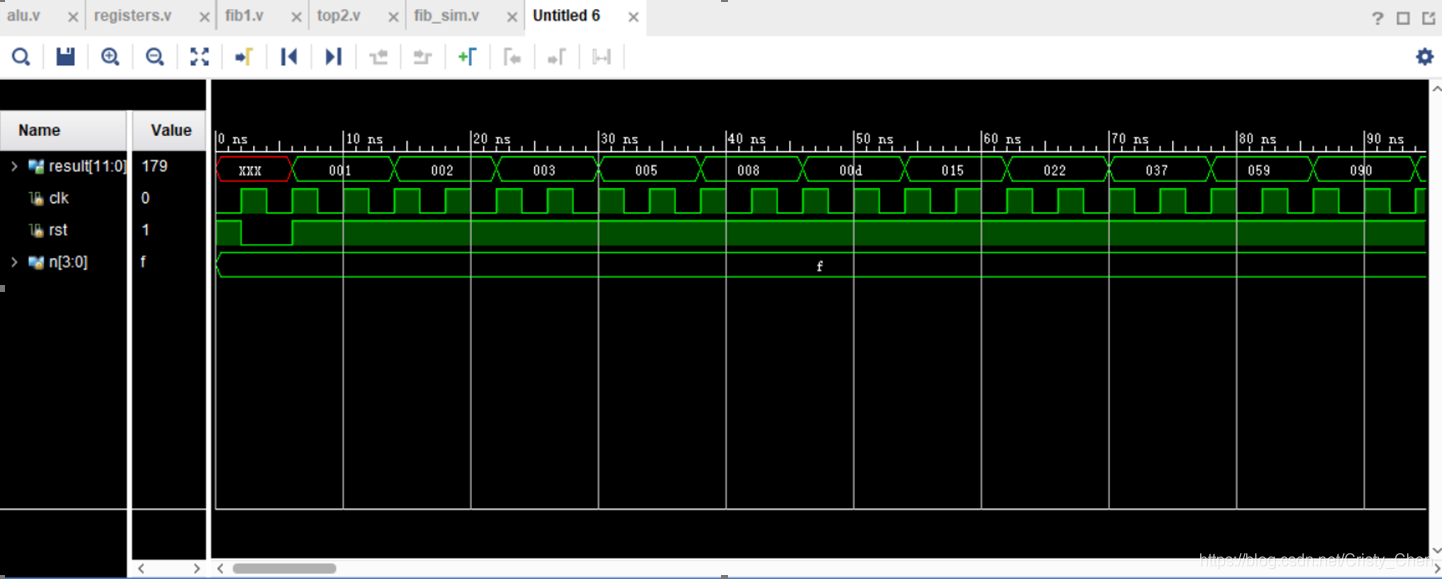This screenshot has width=1442, height=579.
Task: Close the fib_sim.v tab
Action: point(512,18)
